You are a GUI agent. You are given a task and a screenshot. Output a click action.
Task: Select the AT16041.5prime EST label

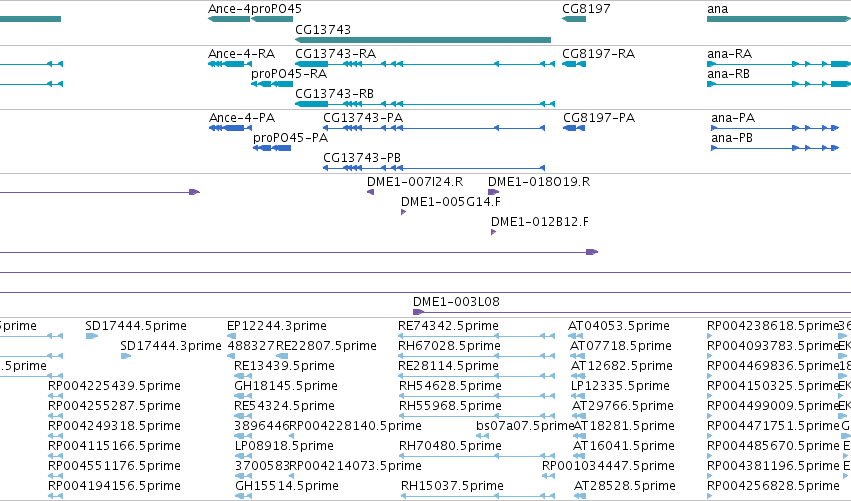click(624, 446)
